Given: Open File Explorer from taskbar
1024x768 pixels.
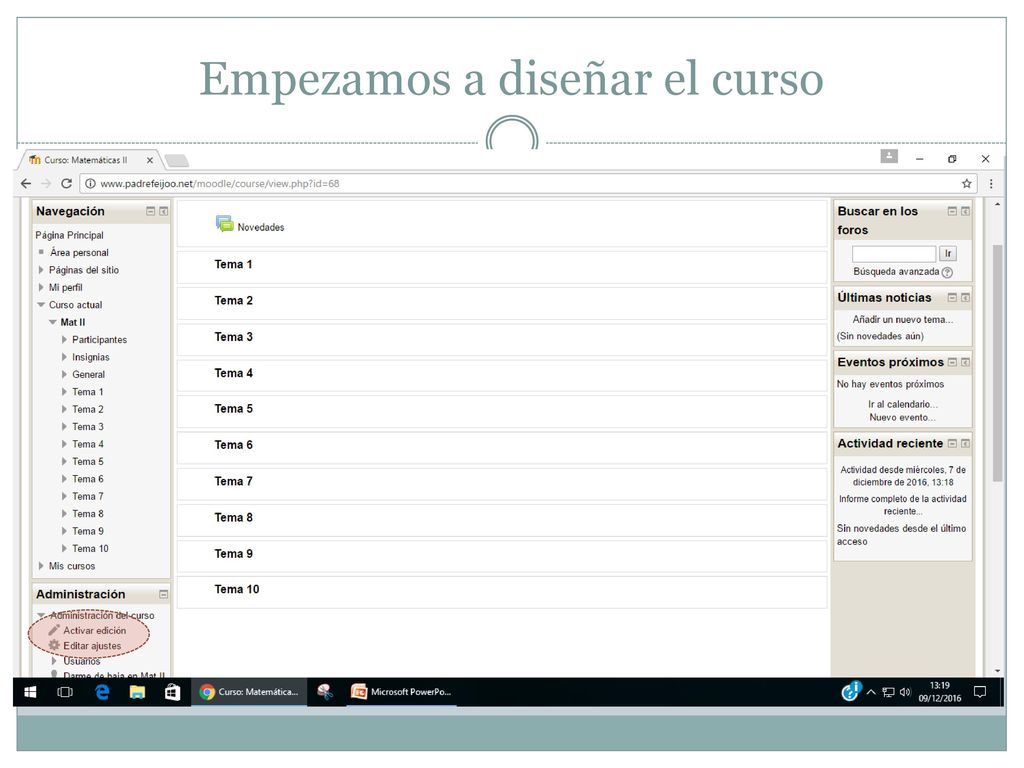Looking at the screenshot, I should tap(136, 692).
